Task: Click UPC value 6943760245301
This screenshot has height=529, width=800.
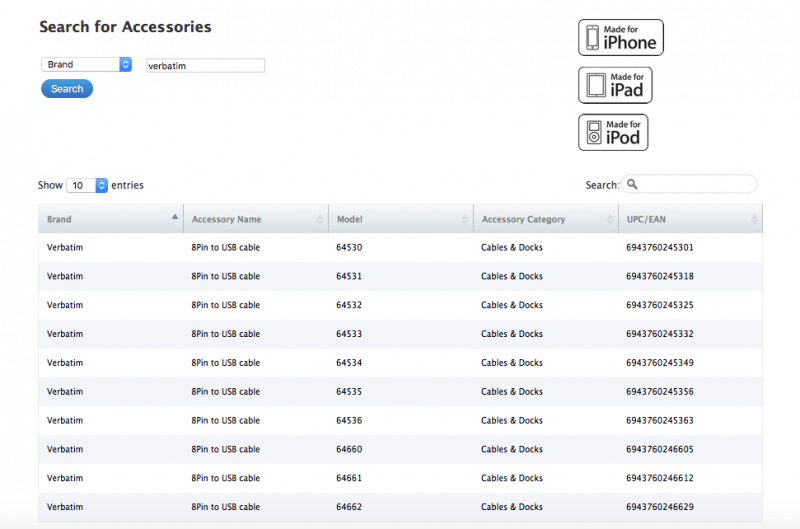Action: (x=660, y=247)
